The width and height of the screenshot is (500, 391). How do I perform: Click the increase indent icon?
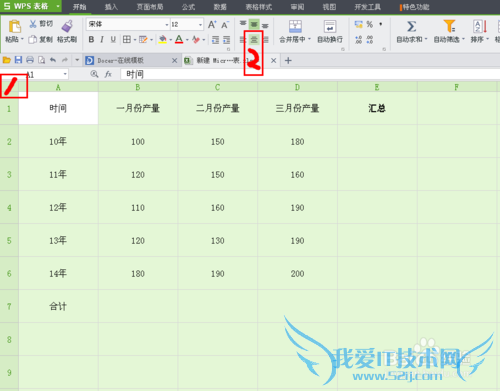tap(227, 40)
